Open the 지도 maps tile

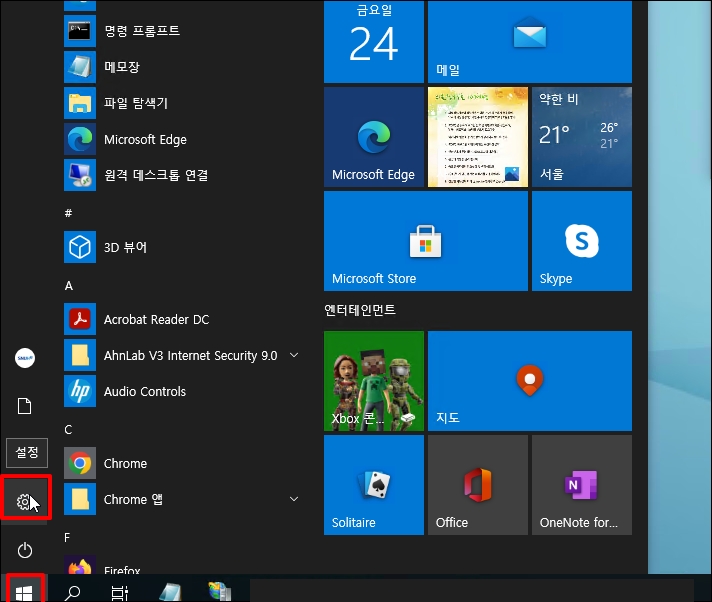point(529,381)
